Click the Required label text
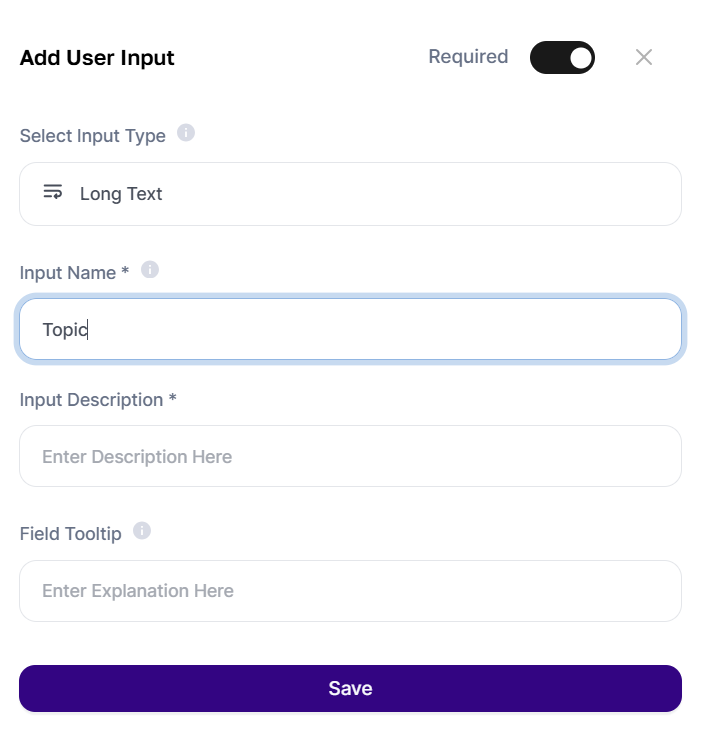Viewport: 701px width, 756px height. (468, 57)
